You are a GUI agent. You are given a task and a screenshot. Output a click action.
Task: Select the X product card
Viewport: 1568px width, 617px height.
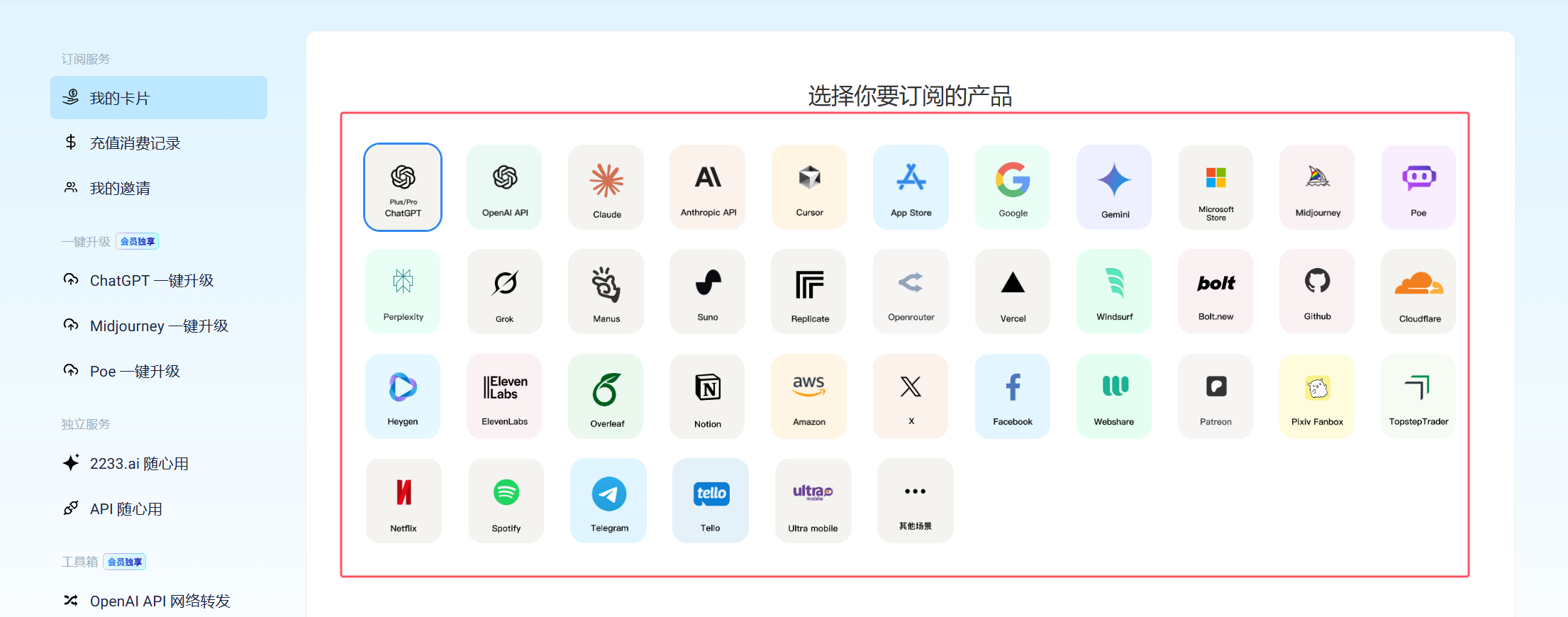click(x=911, y=396)
